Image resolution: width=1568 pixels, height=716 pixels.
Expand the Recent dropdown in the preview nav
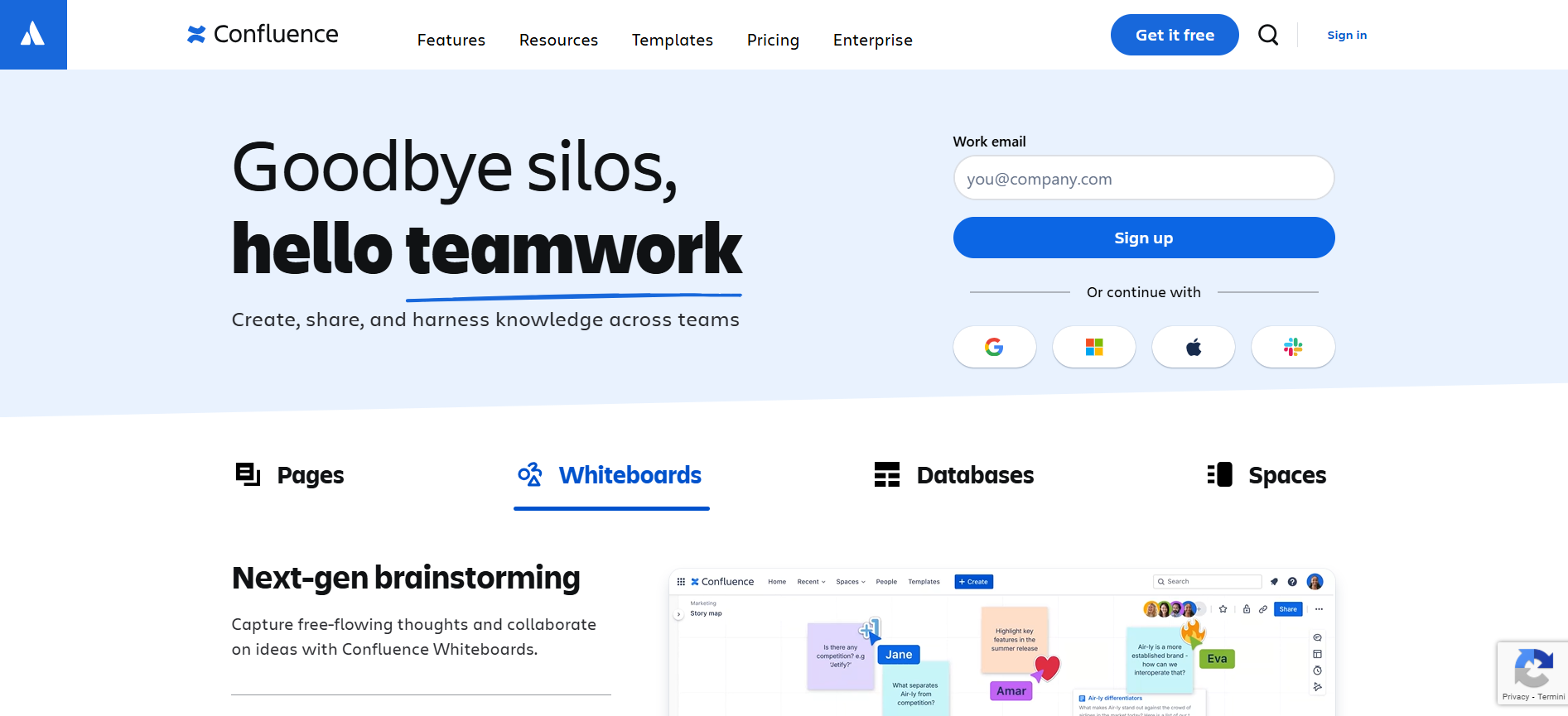click(811, 582)
